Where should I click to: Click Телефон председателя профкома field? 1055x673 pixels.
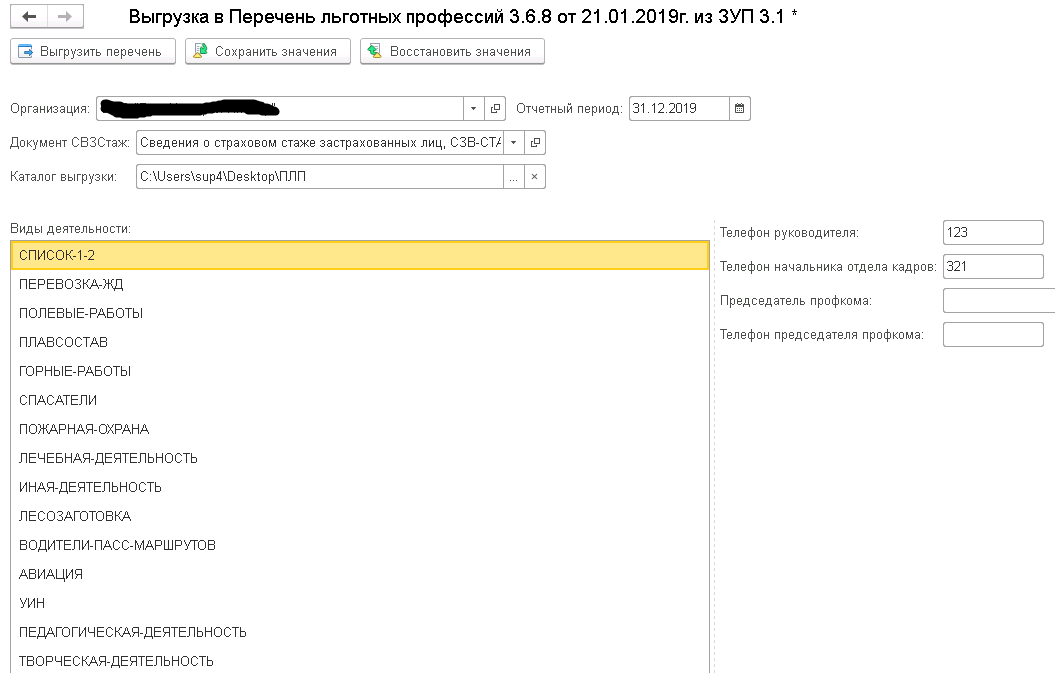tap(993, 334)
